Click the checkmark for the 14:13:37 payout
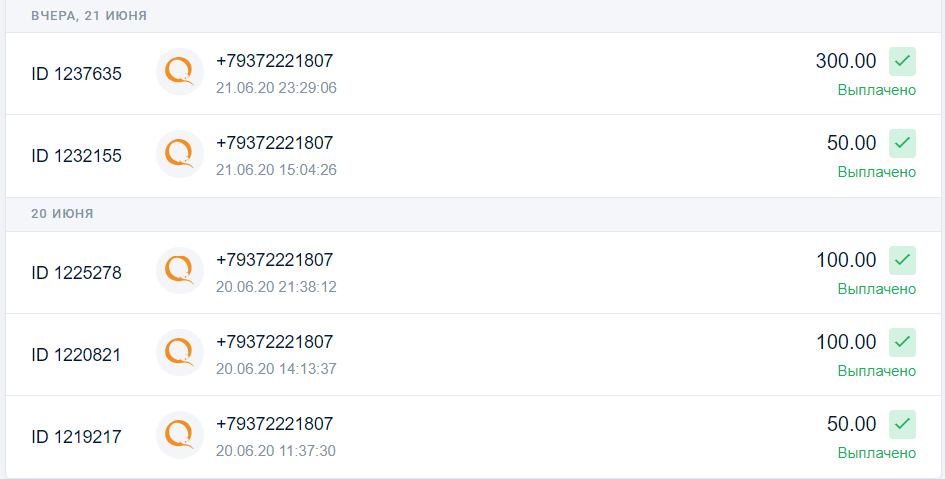This screenshot has width=945, height=479. pyautogui.click(x=902, y=342)
